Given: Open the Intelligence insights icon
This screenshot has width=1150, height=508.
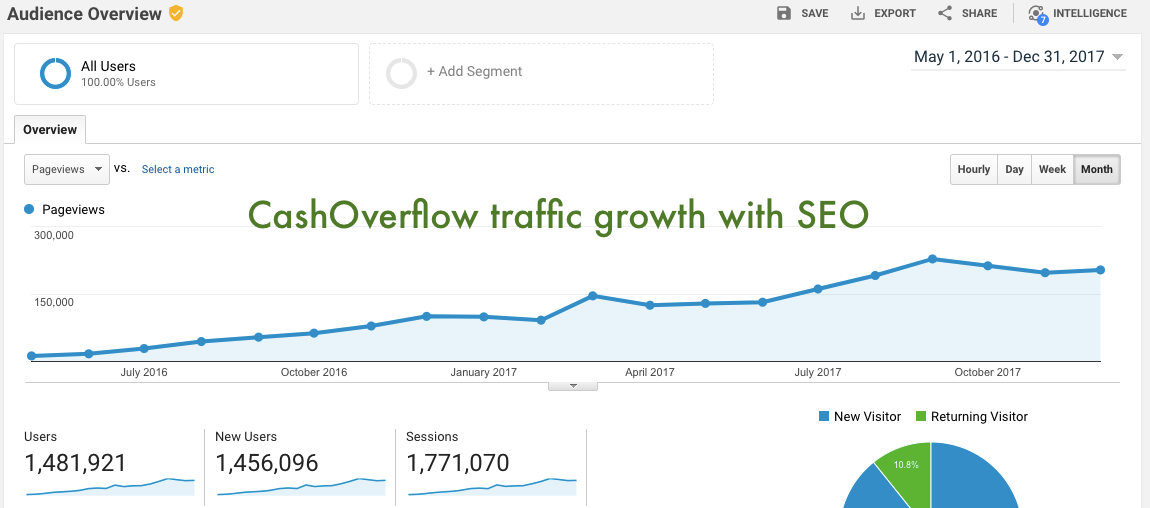Looking at the screenshot, I should 1037,14.
